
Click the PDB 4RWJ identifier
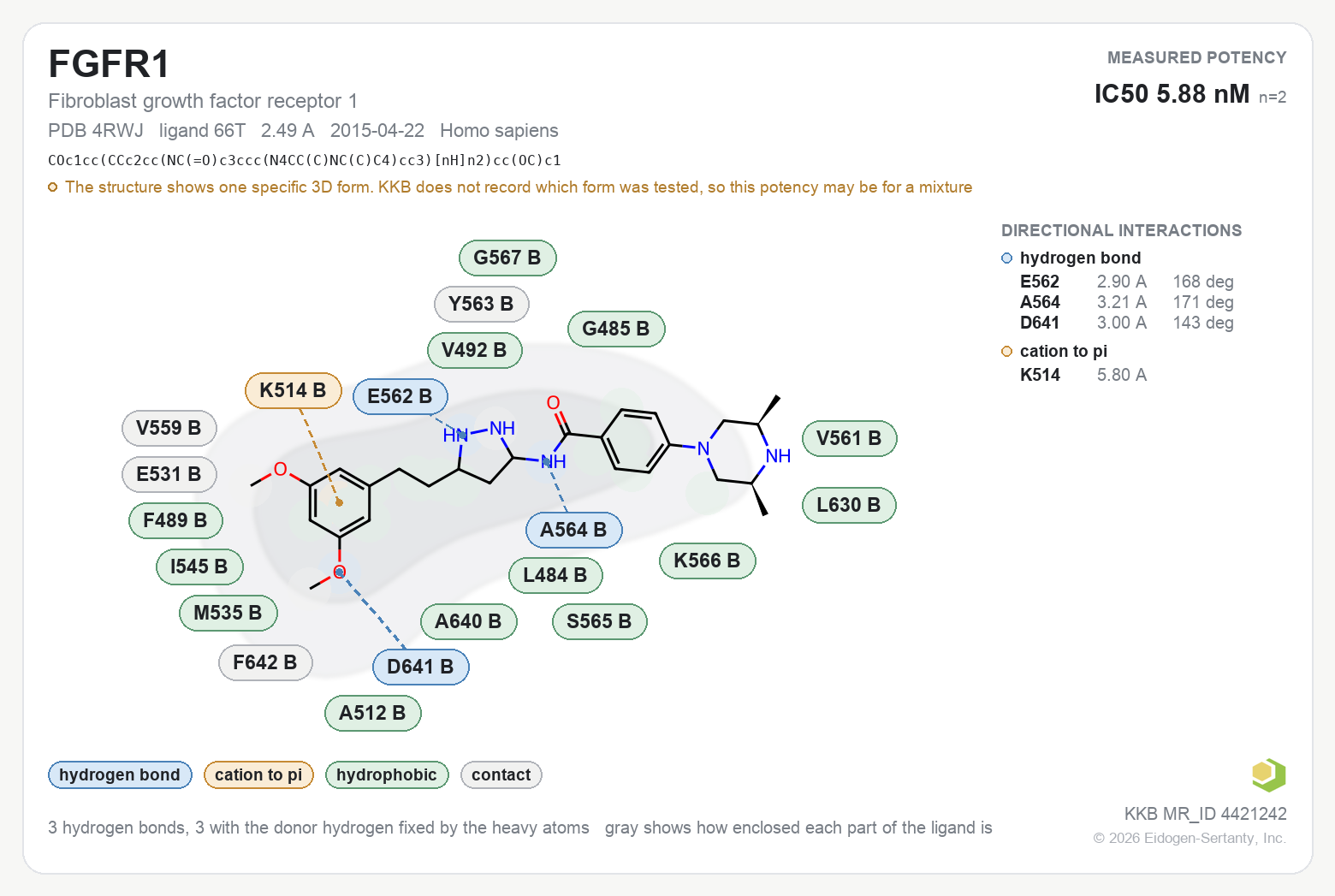pyautogui.click(x=96, y=131)
